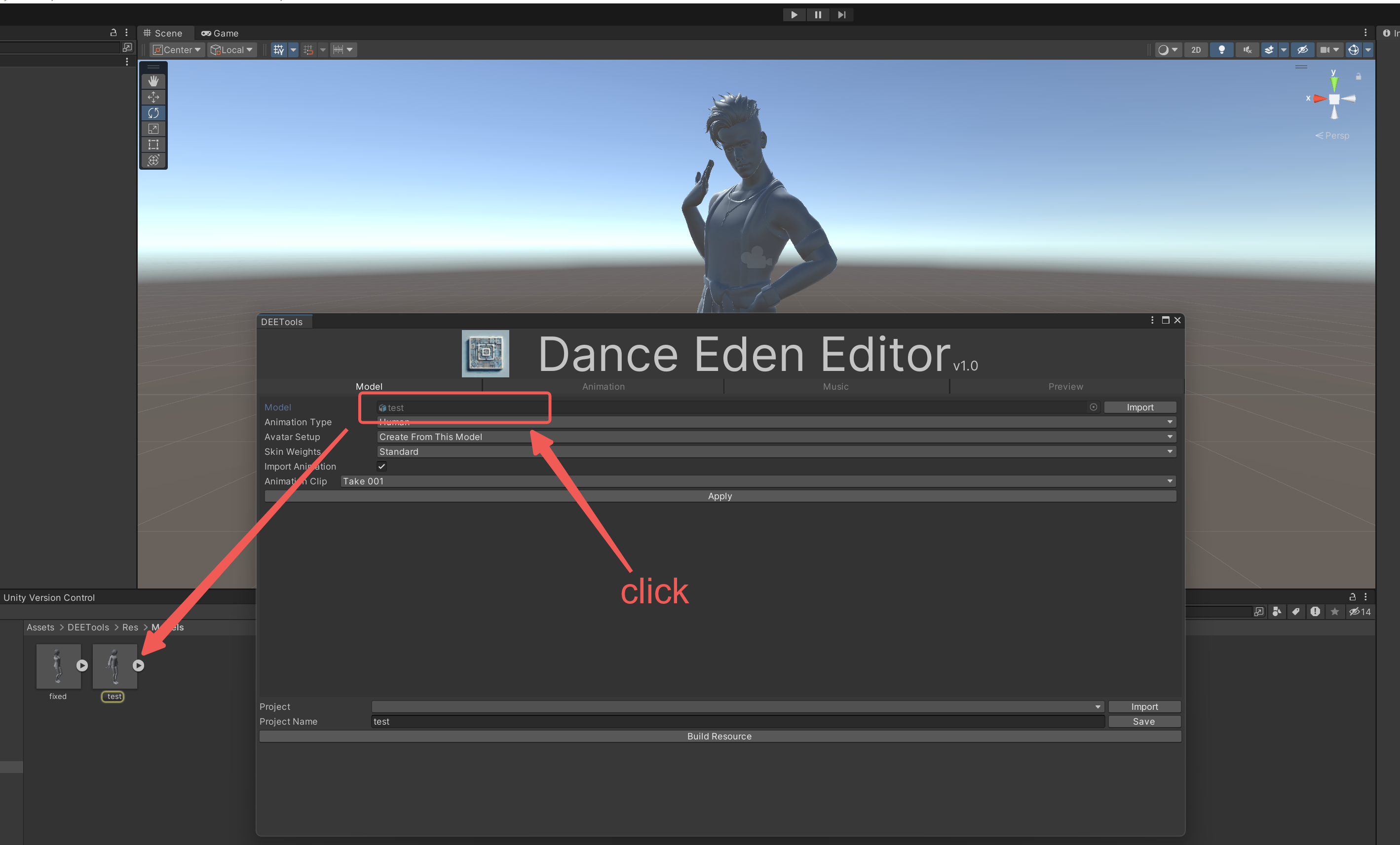The image size is (1400, 845).
Task: Click the red X axis gizmo cone
Action: tap(1320, 99)
